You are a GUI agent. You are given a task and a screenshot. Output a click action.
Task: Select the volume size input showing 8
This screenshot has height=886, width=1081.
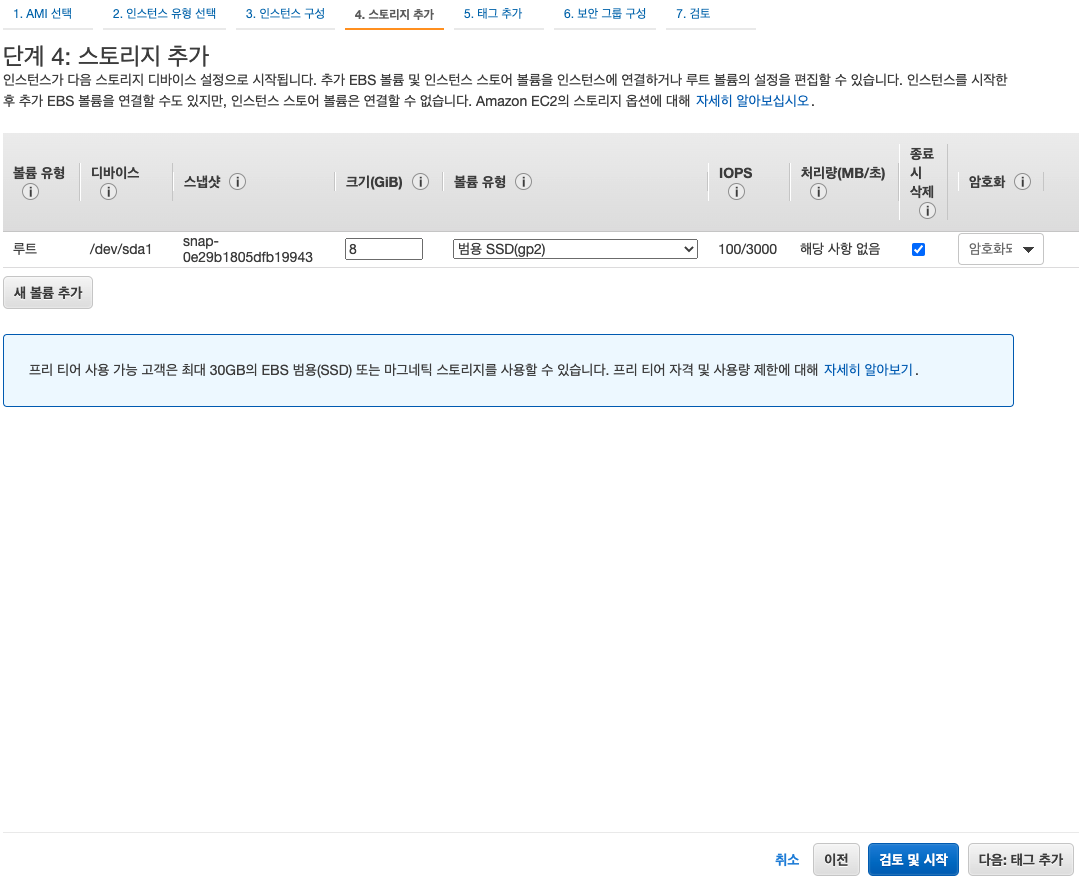pyautogui.click(x=384, y=249)
